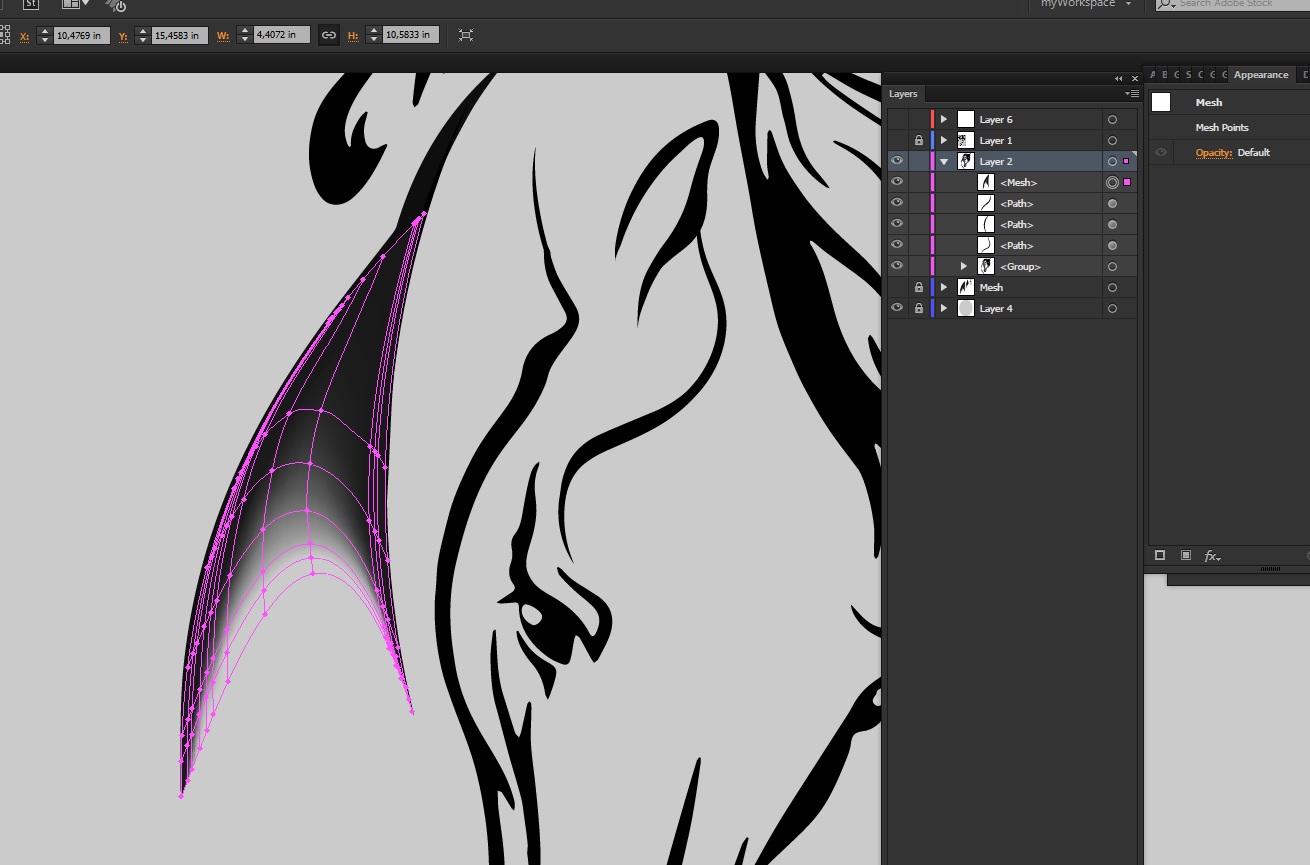Click the target circle of the <Mesh> sublayer

(x=1112, y=183)
